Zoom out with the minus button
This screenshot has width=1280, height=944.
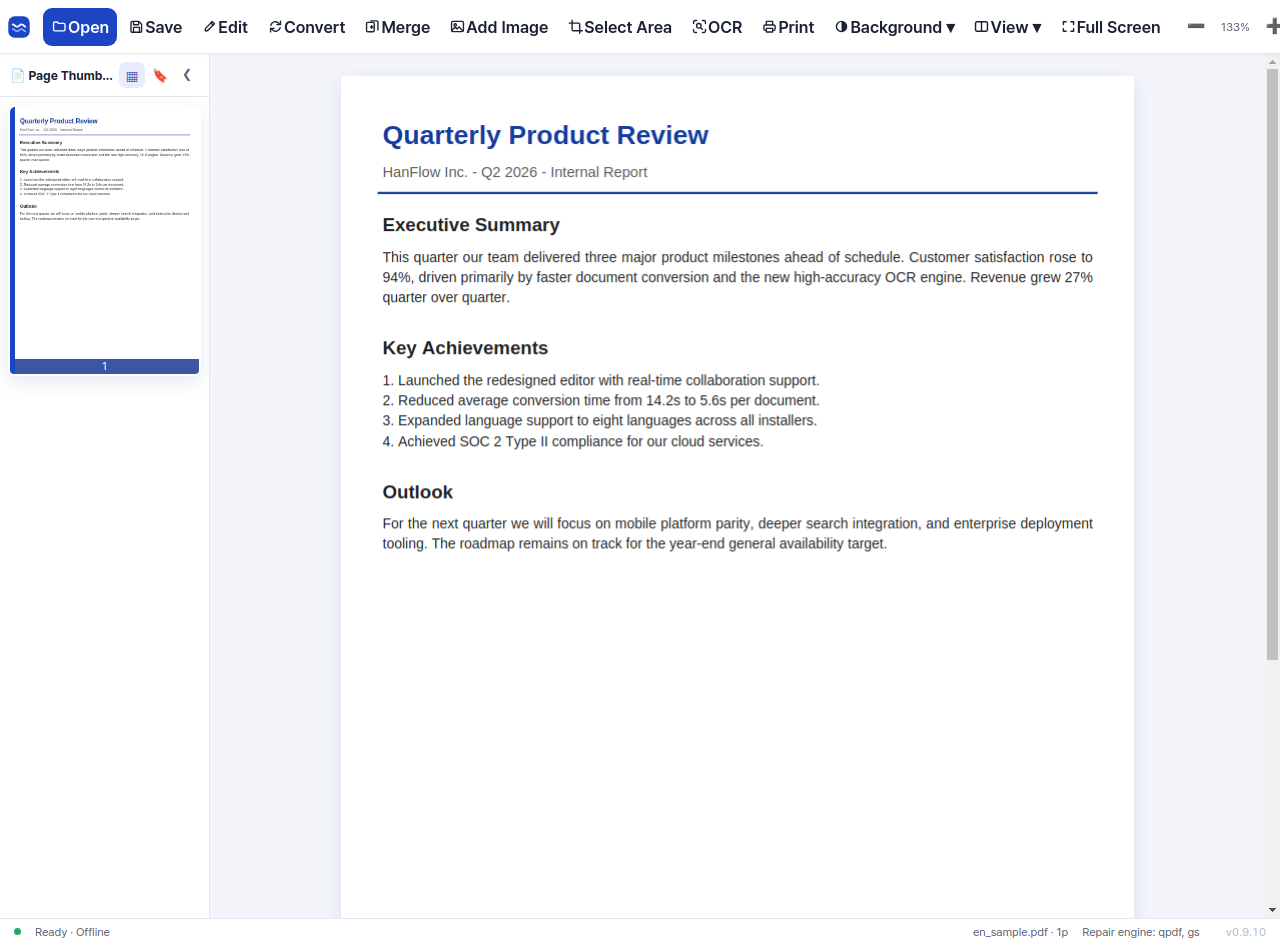tap(1196, 26)
